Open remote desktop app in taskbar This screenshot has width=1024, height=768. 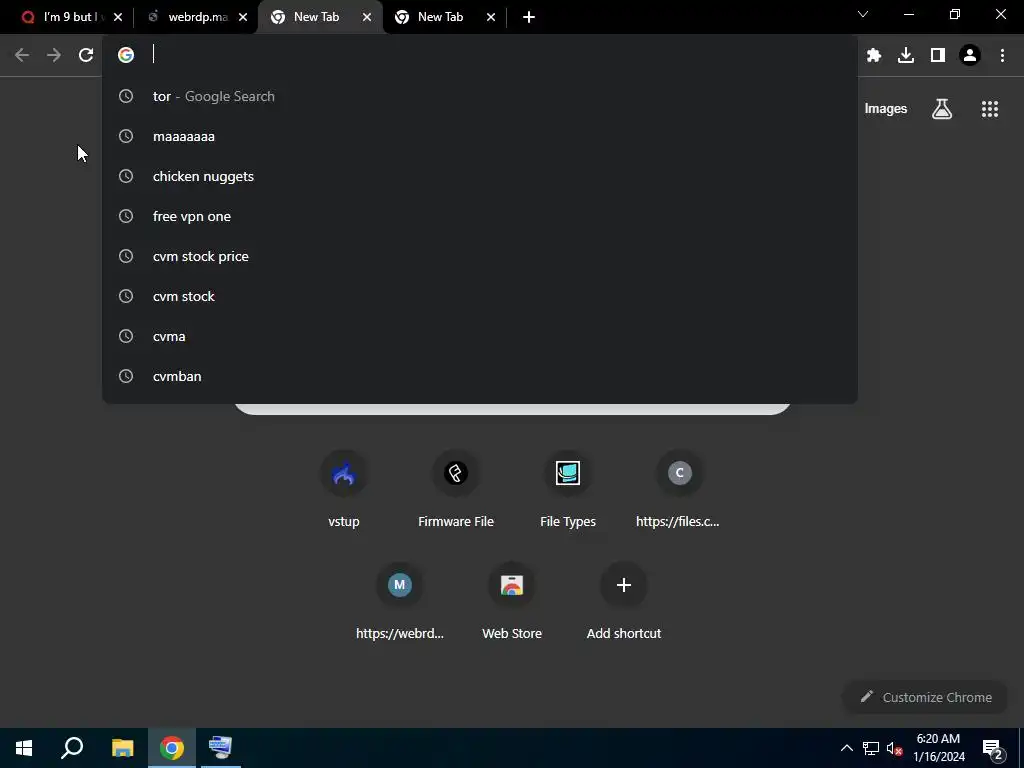(x=221, y=748)
